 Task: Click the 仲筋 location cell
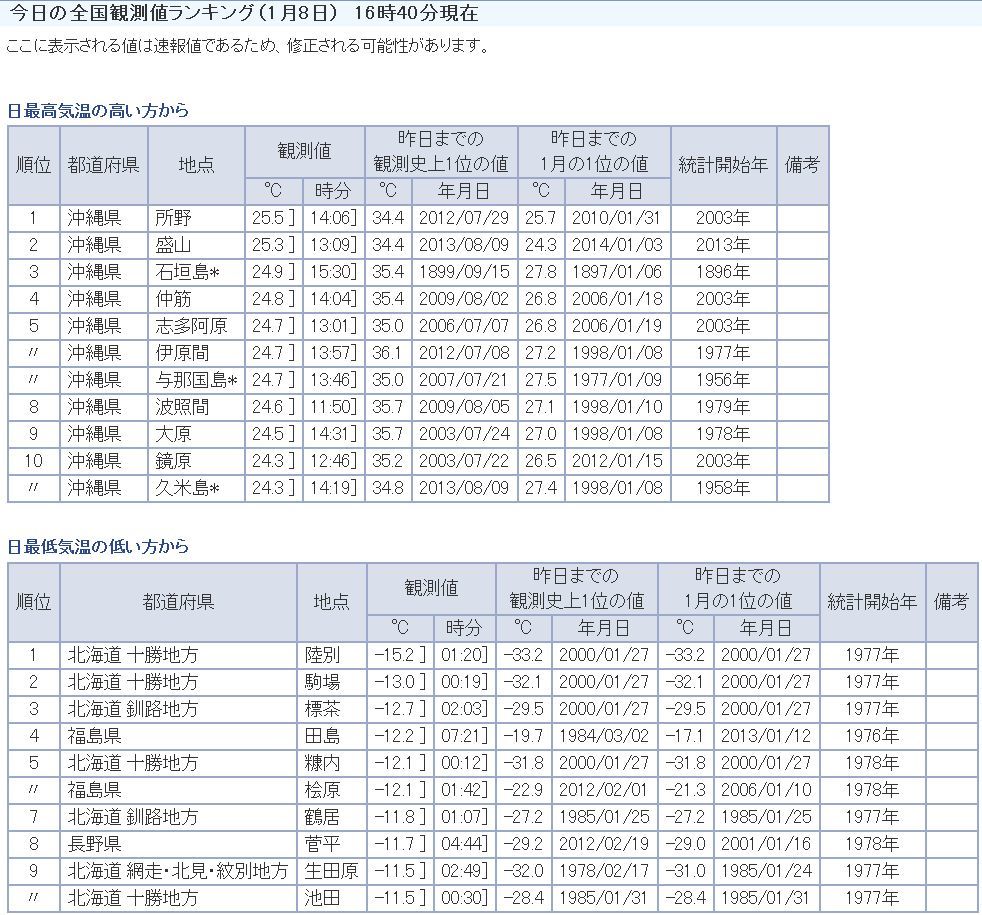click(x=173, y=299)
